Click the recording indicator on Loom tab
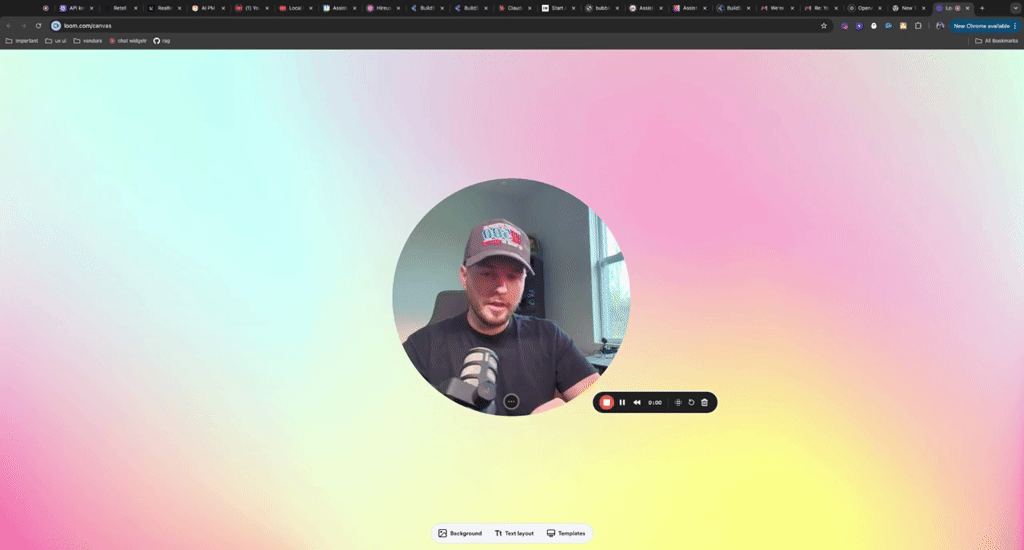 tap(958, 8)
